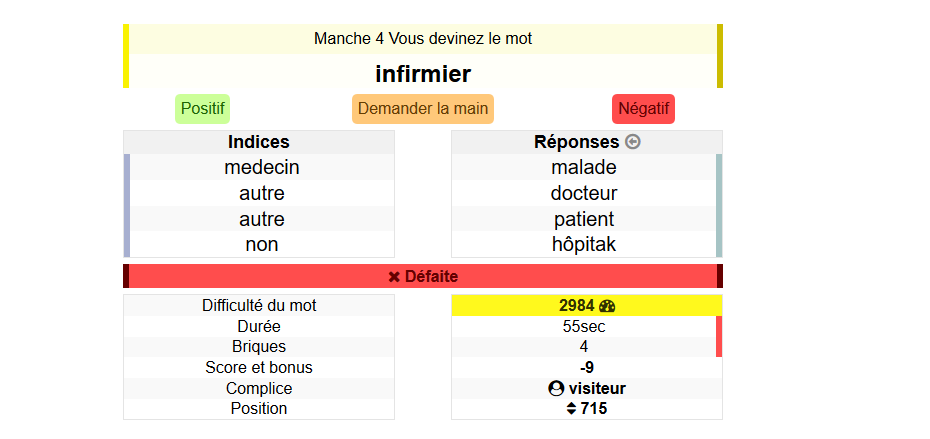This screenshot has height=439, width=930.
Task: Select the answer hôpitak in Réponses
Action: [x=583, y=244]
